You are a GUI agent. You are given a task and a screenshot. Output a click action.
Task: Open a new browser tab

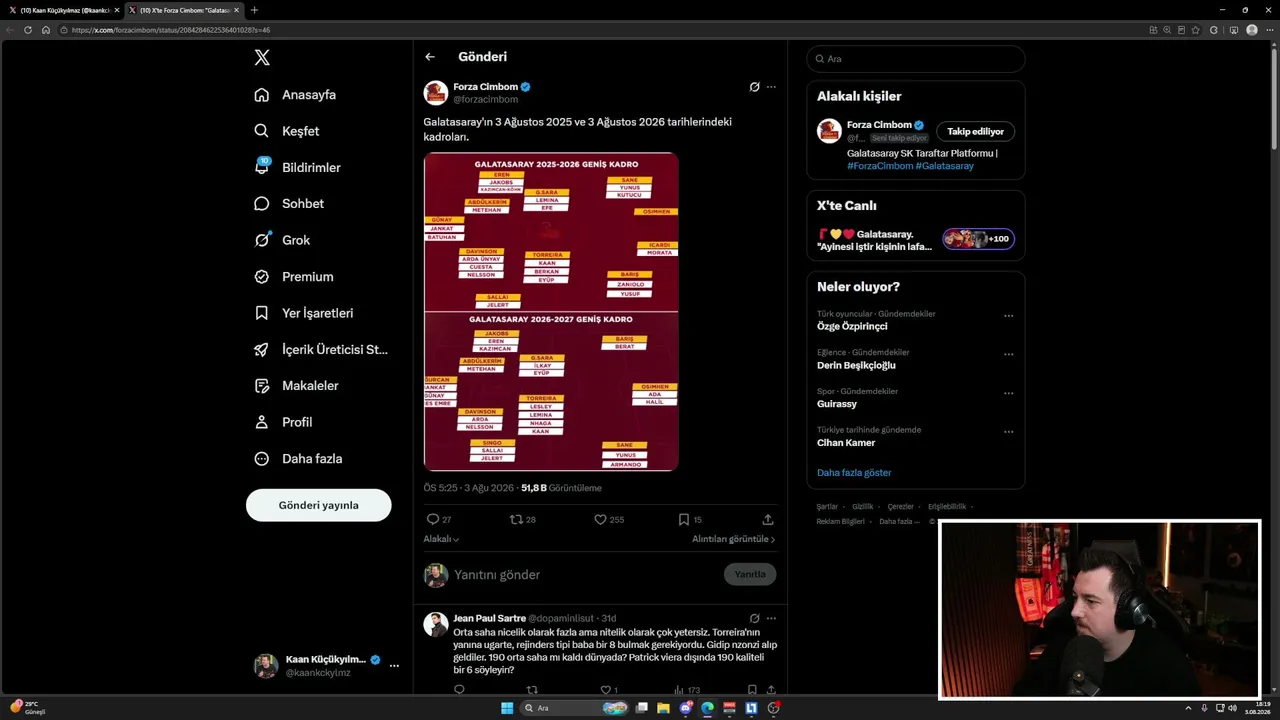[x=254, y=10]
